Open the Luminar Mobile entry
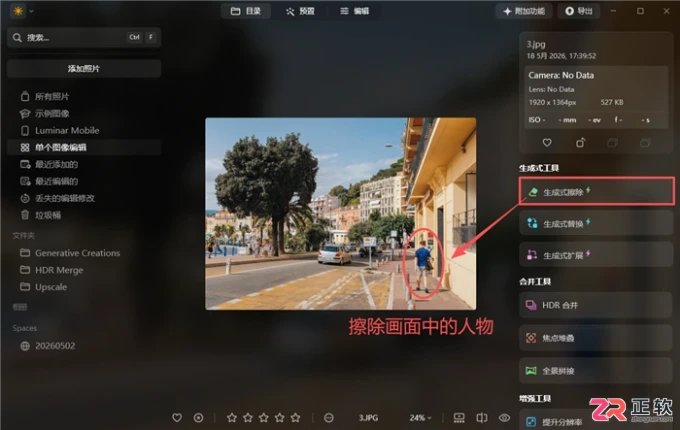Viewport: 680px width, 430px height. (84, 130)
